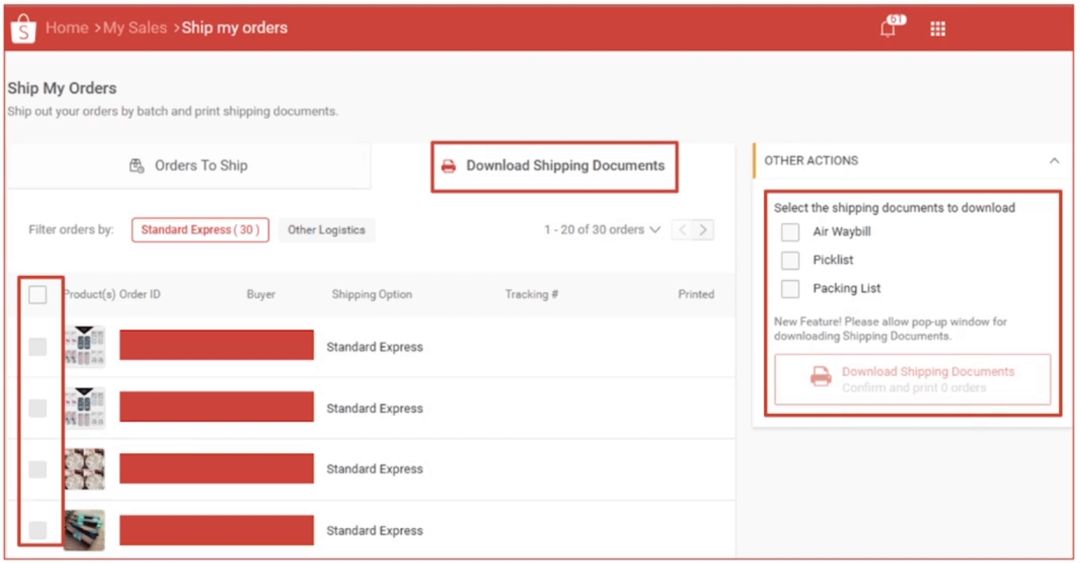
Task: Click the Download Shipping Documents button
Action: tap(912, 379)
